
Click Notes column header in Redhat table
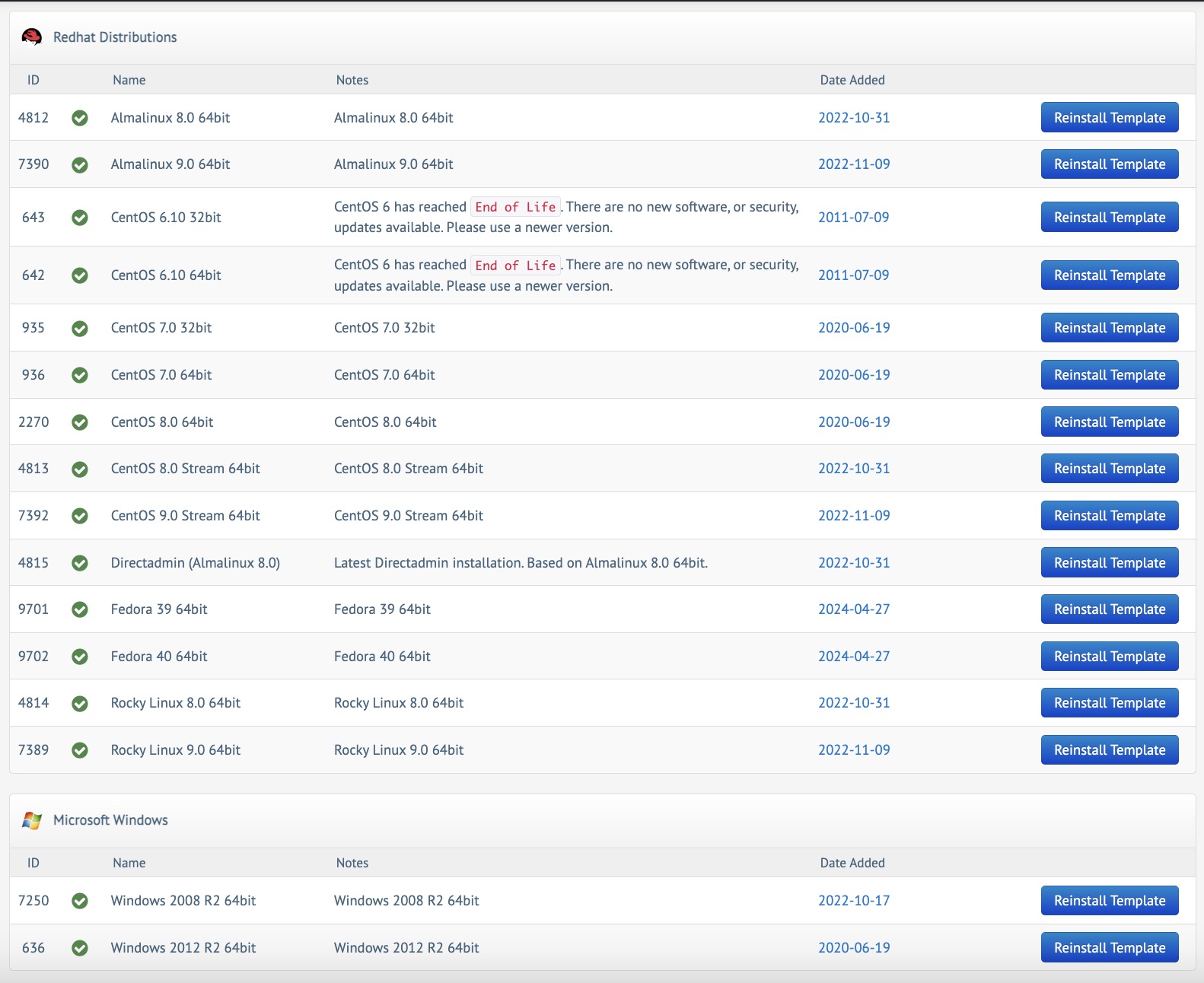coord(352,80)
